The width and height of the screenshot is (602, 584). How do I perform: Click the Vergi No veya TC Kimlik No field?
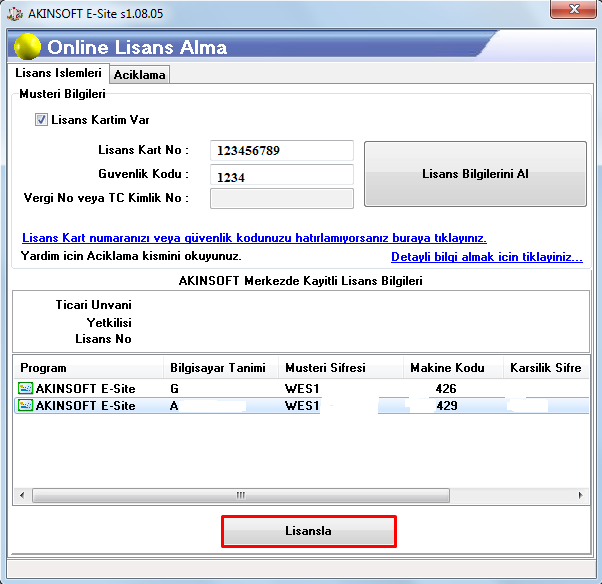coord(282,198)
